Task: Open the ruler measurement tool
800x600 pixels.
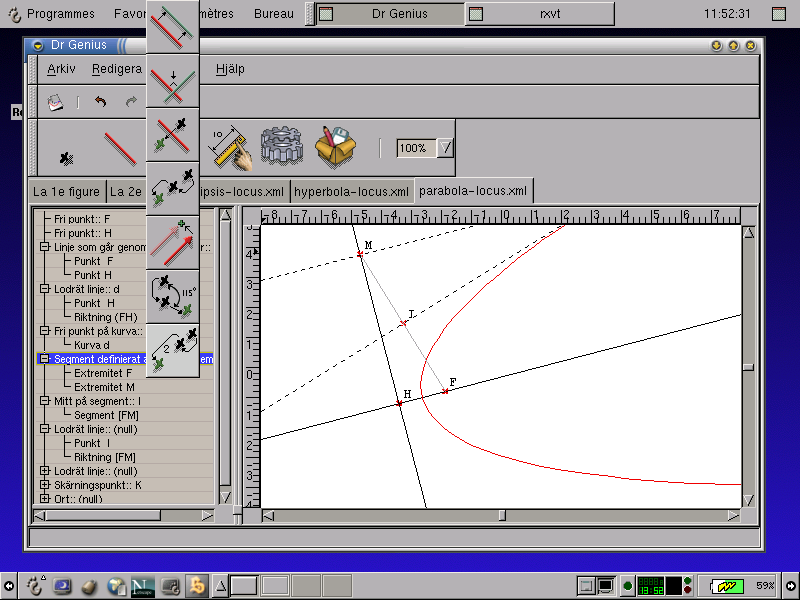Action: pyautogui.click(x=230, y=148)
